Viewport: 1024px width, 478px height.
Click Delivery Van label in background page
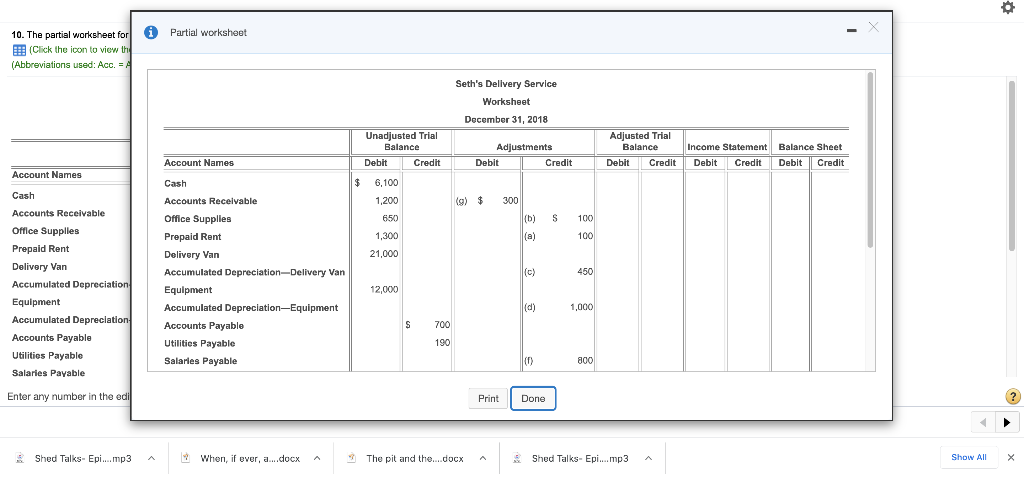pyautogui.click(x=39, y=266)
